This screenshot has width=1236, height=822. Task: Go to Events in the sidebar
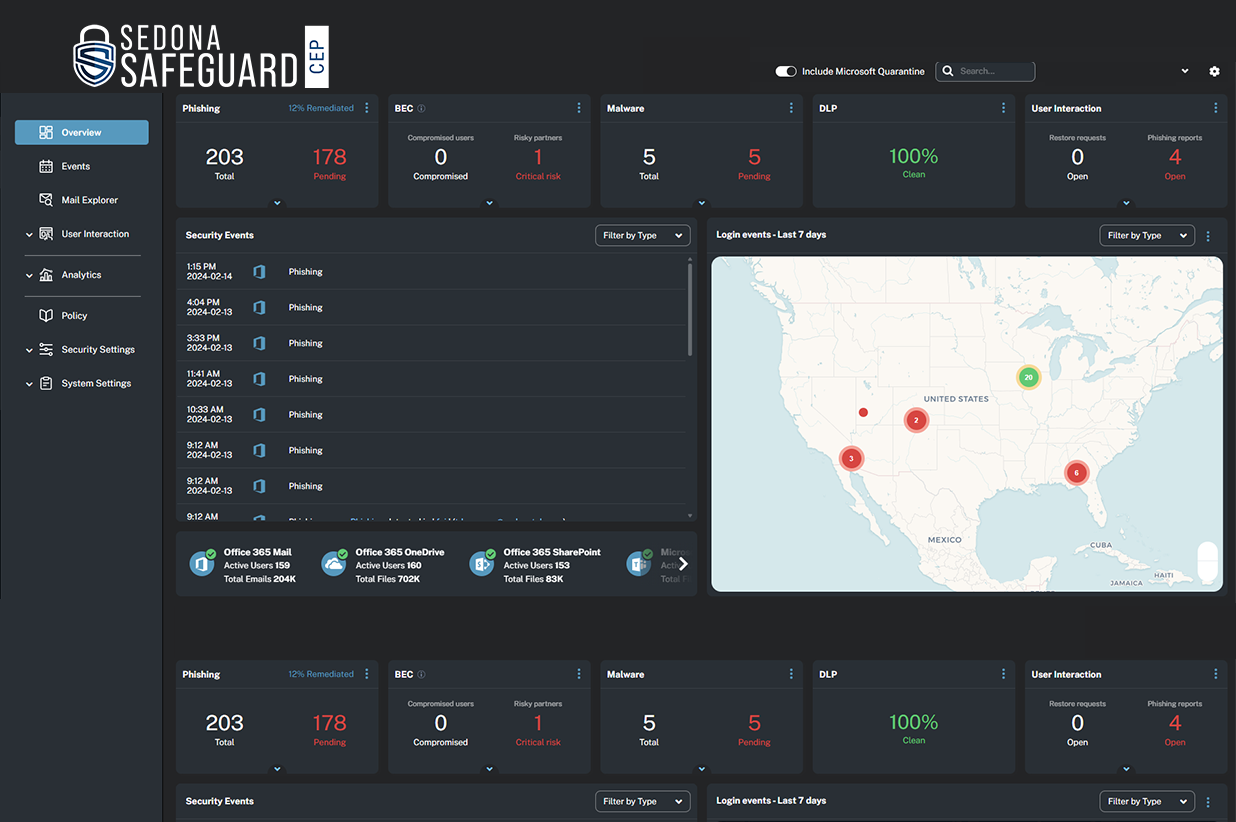[x=75, y=166]
